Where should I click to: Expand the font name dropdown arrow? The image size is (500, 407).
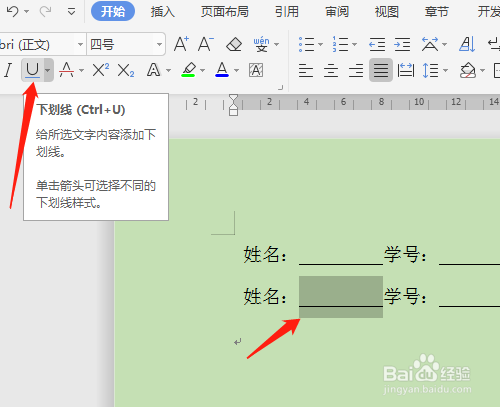click(x=80, y=44)
